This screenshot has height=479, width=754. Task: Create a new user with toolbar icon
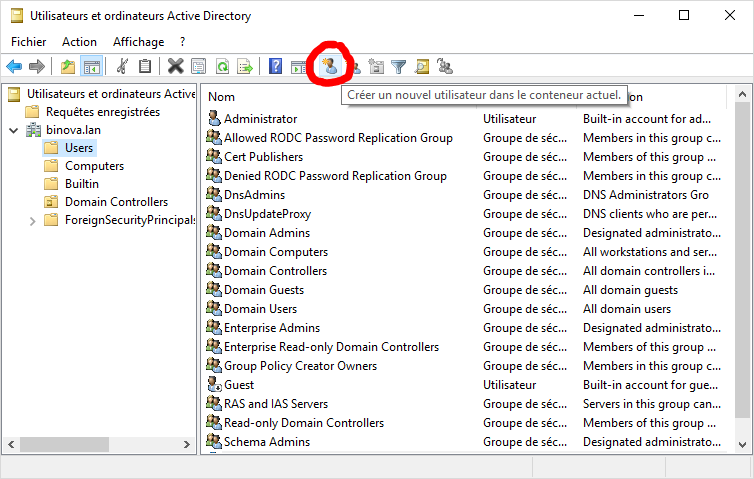click(x=329, y=66)
